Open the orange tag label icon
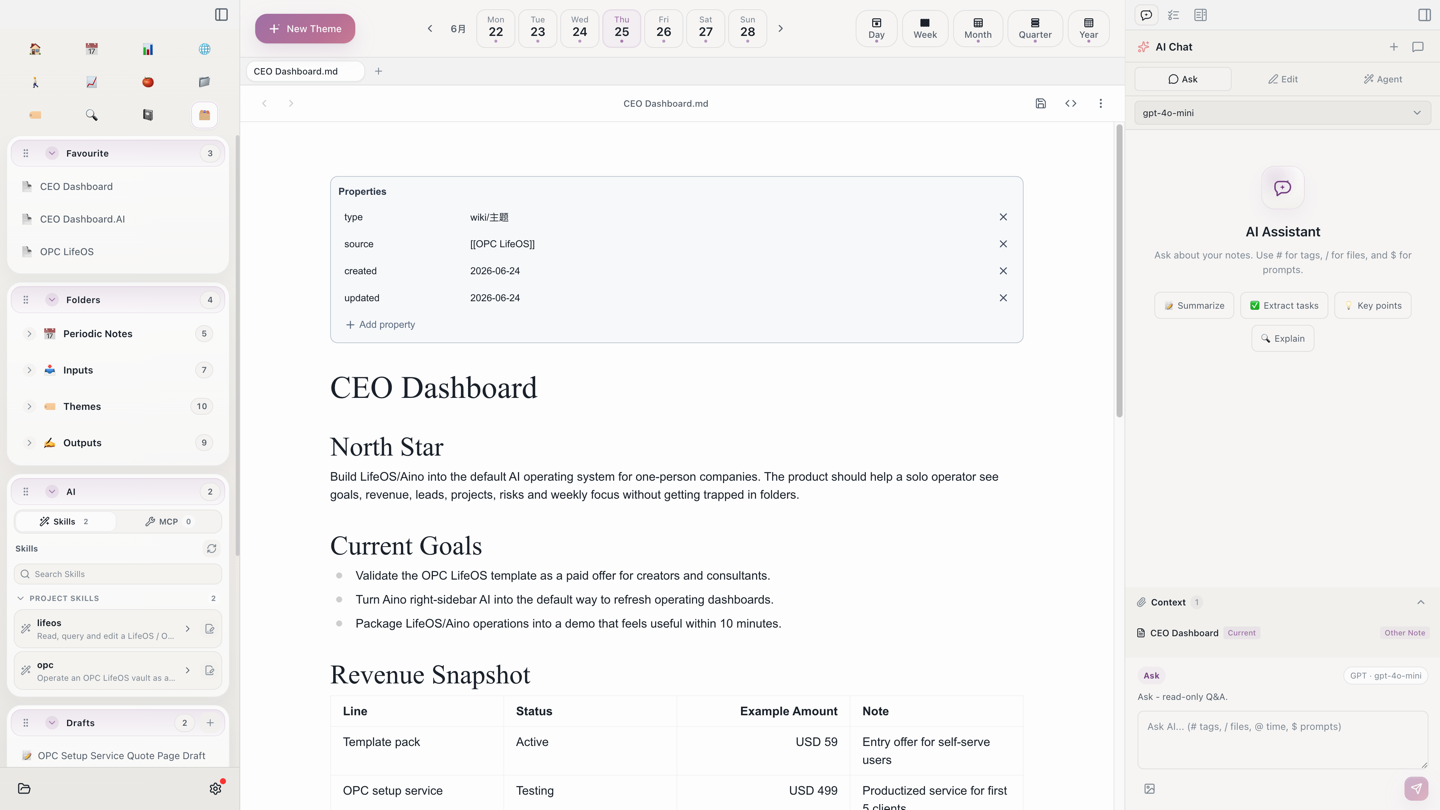This screenshot has height=810, width=1440. point(35,115)
